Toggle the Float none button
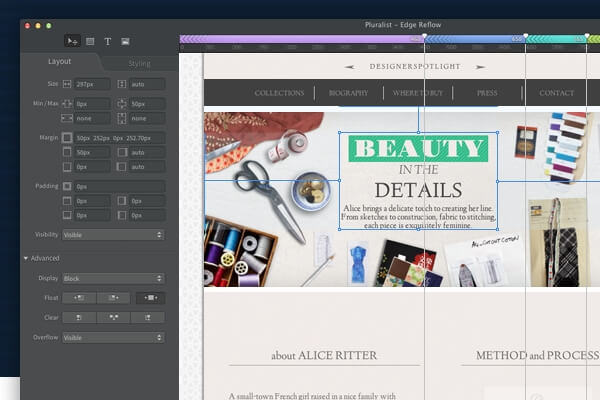Image resolution: width=600 pixels, height=400 pixels. pyautogui.click(x=149, y=297)
